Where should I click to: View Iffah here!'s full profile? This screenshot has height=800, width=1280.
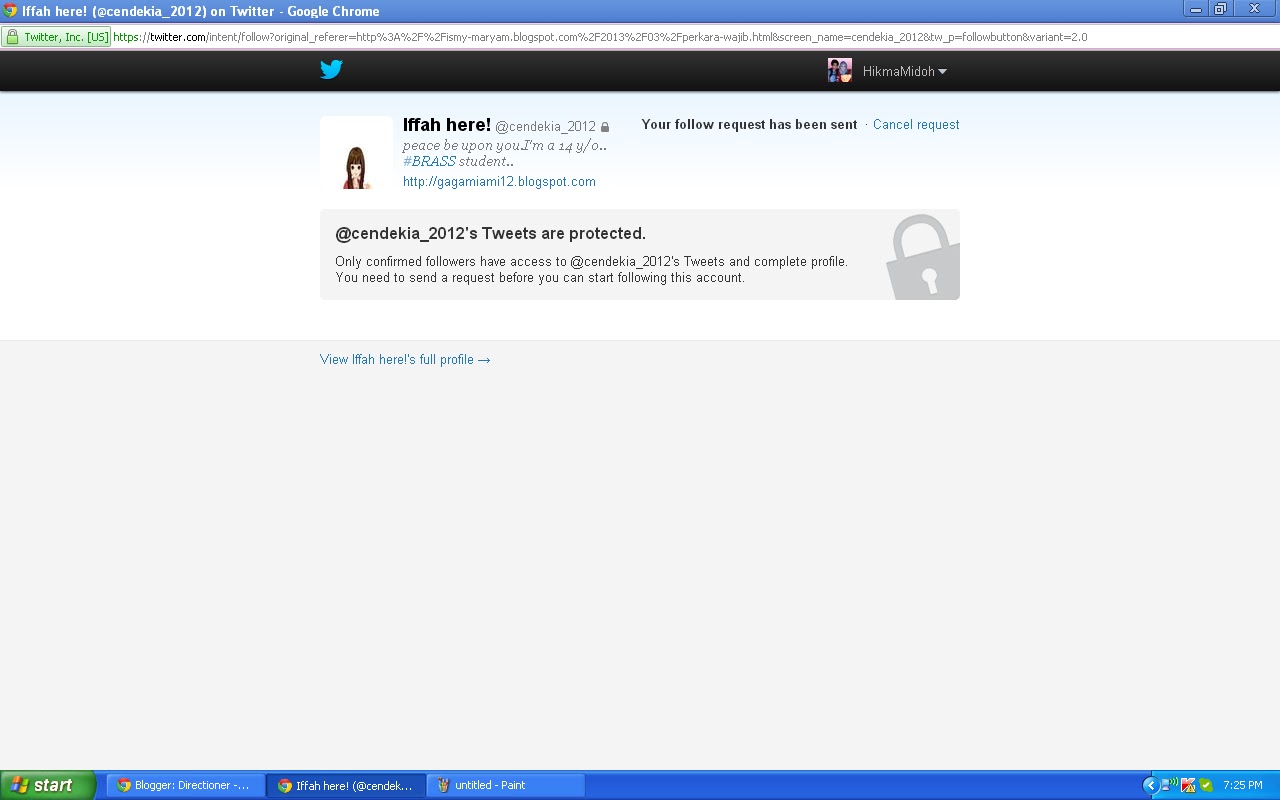pyautogui.click(x=405, y=360)
